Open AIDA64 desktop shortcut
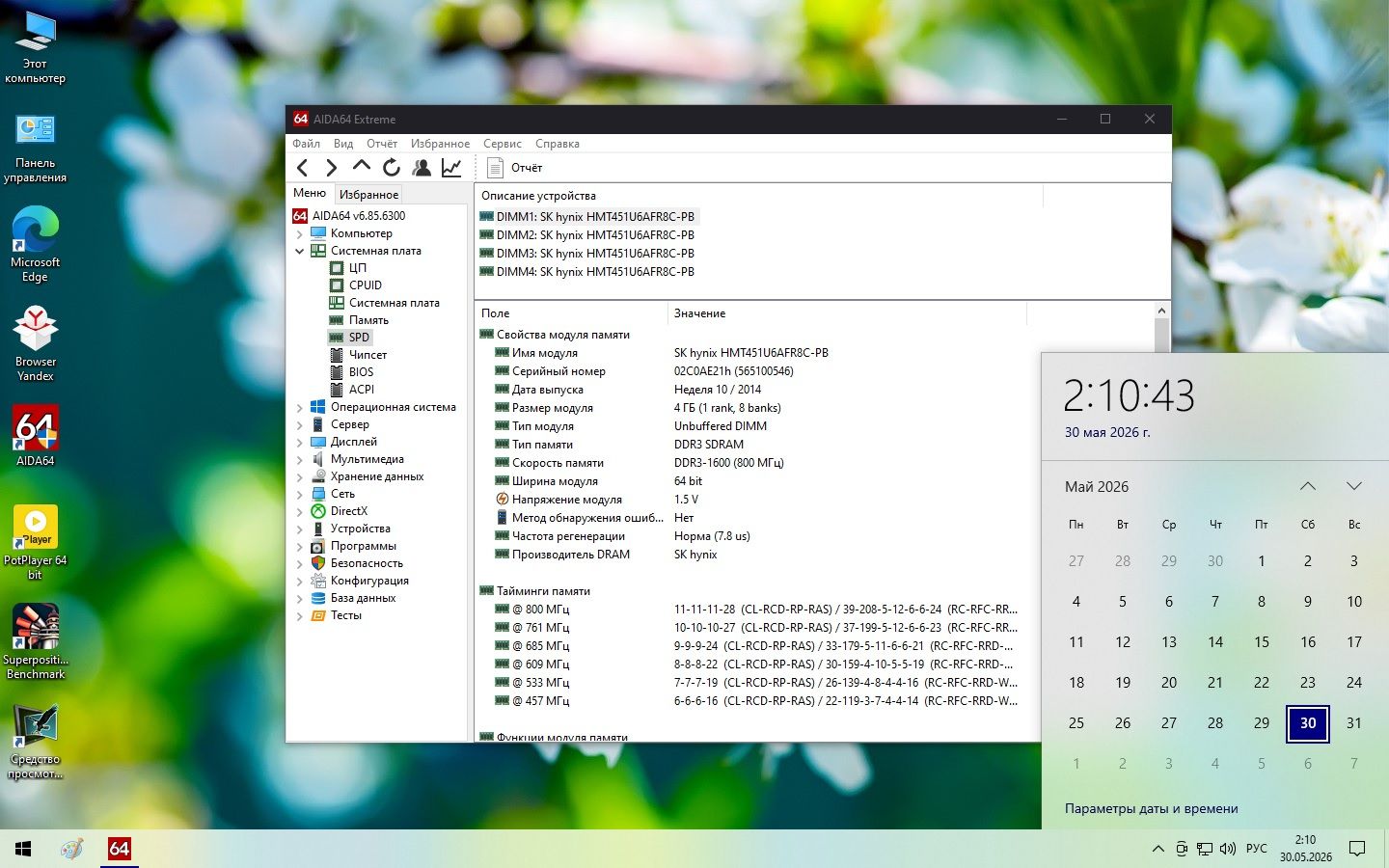The width and height of the screenshot is (1389, 868). pos(36,436)
